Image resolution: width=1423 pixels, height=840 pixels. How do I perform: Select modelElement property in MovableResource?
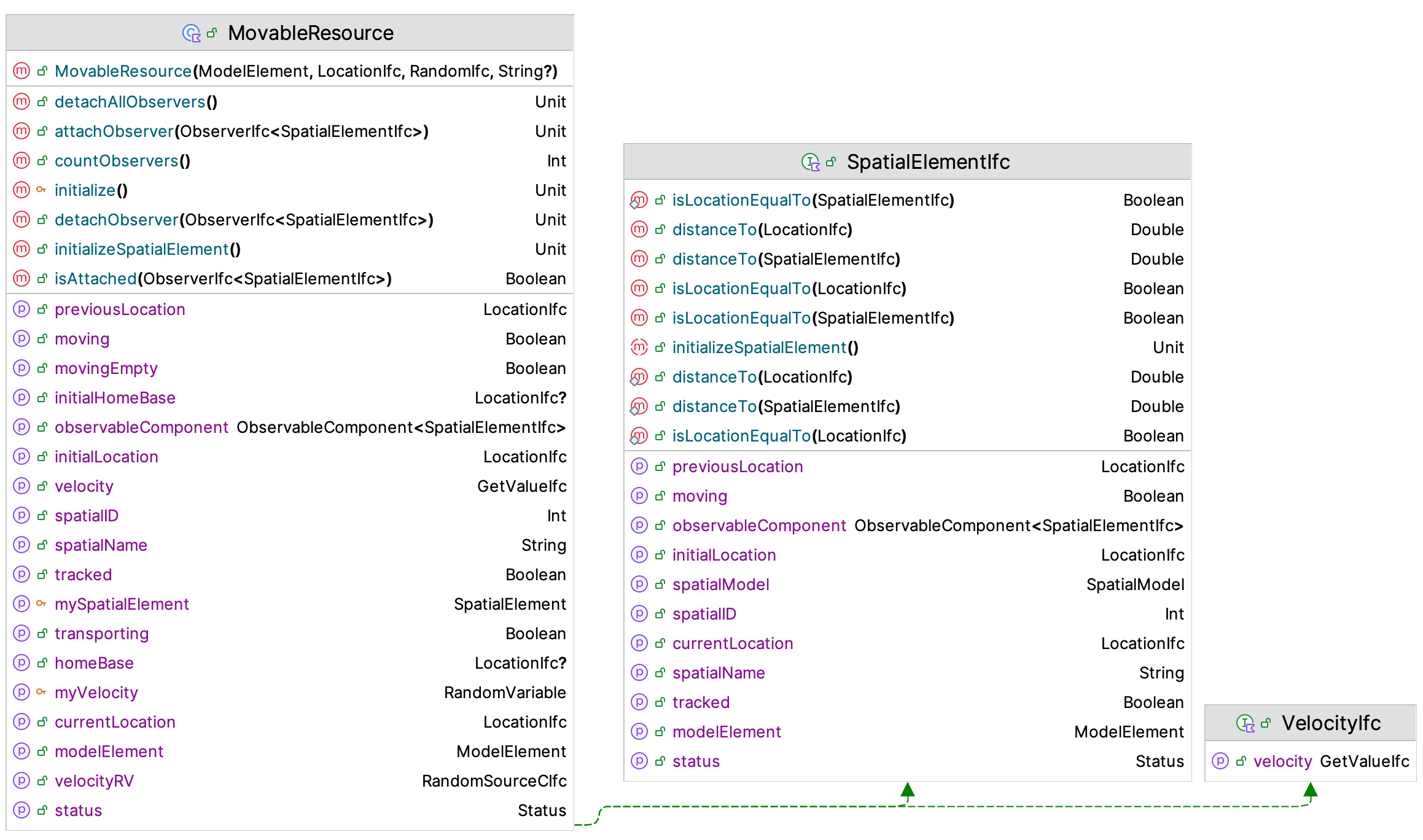pos(290,751)
